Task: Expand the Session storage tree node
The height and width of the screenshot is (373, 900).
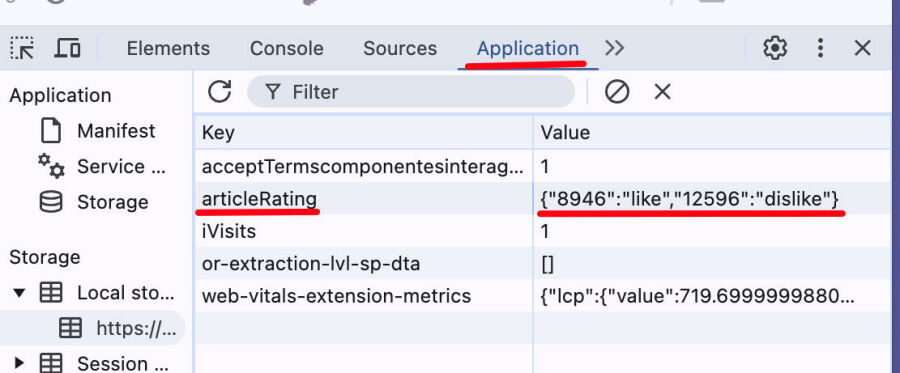Action: coord(19,363)
